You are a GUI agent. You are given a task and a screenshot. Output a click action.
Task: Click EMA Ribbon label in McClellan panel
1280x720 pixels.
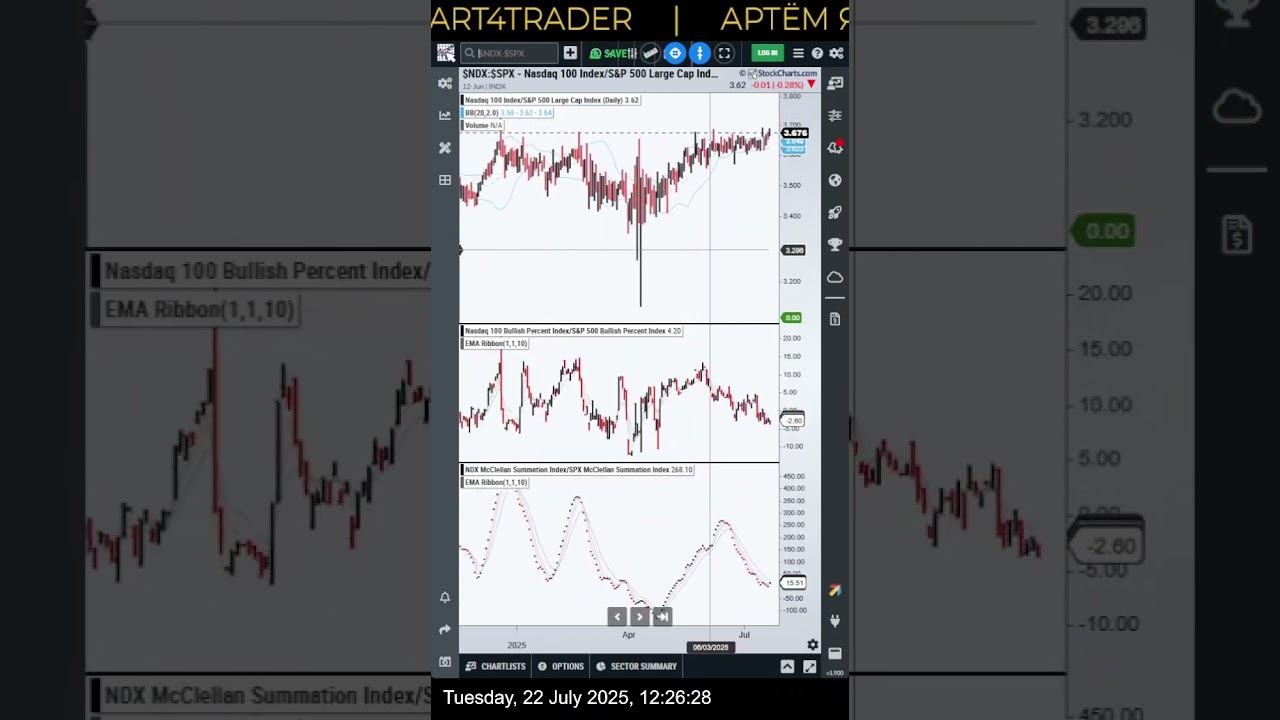[x=495, y=483]
